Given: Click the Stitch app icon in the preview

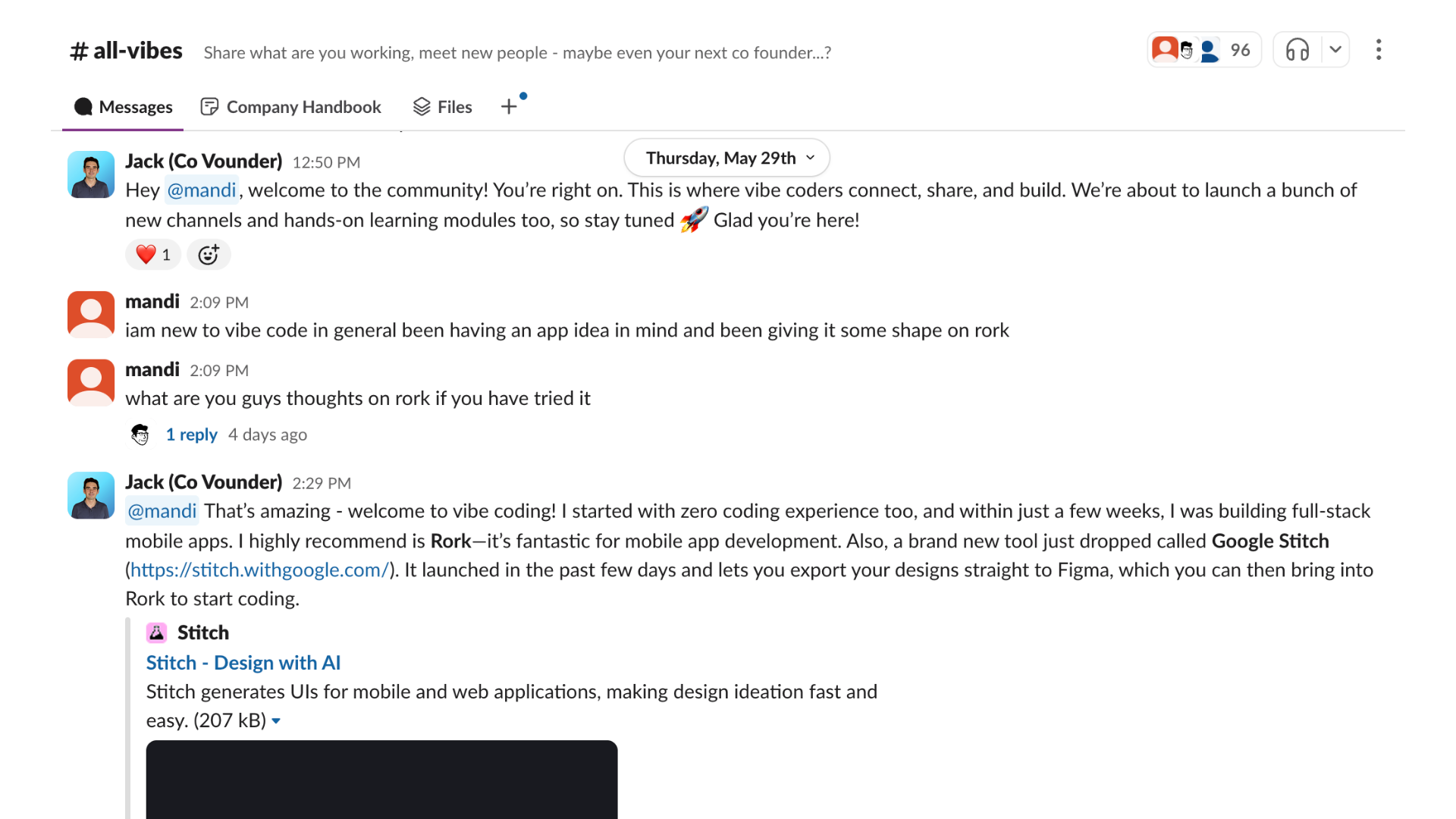Looking at the screenshot, I should (x=157, y=632).
